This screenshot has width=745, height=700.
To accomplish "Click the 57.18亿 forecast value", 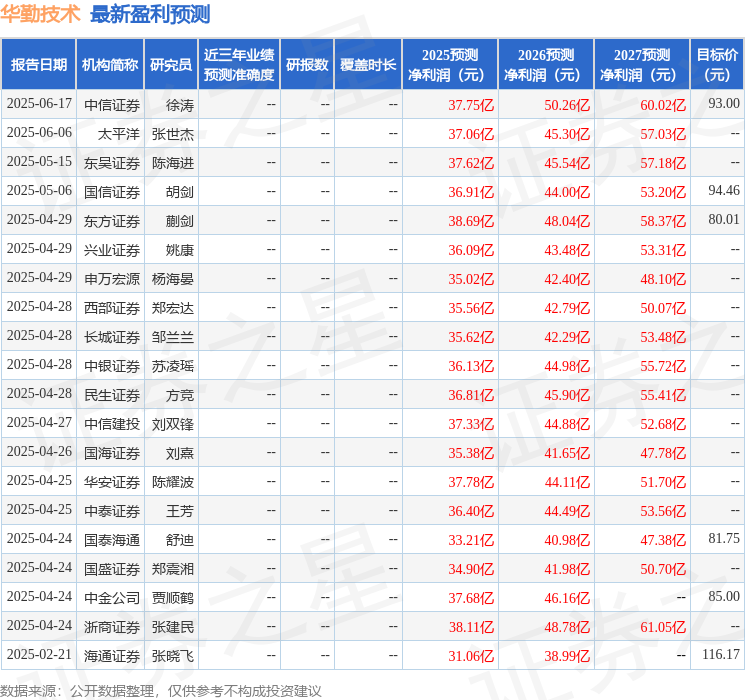I will (x=663, y=163).
